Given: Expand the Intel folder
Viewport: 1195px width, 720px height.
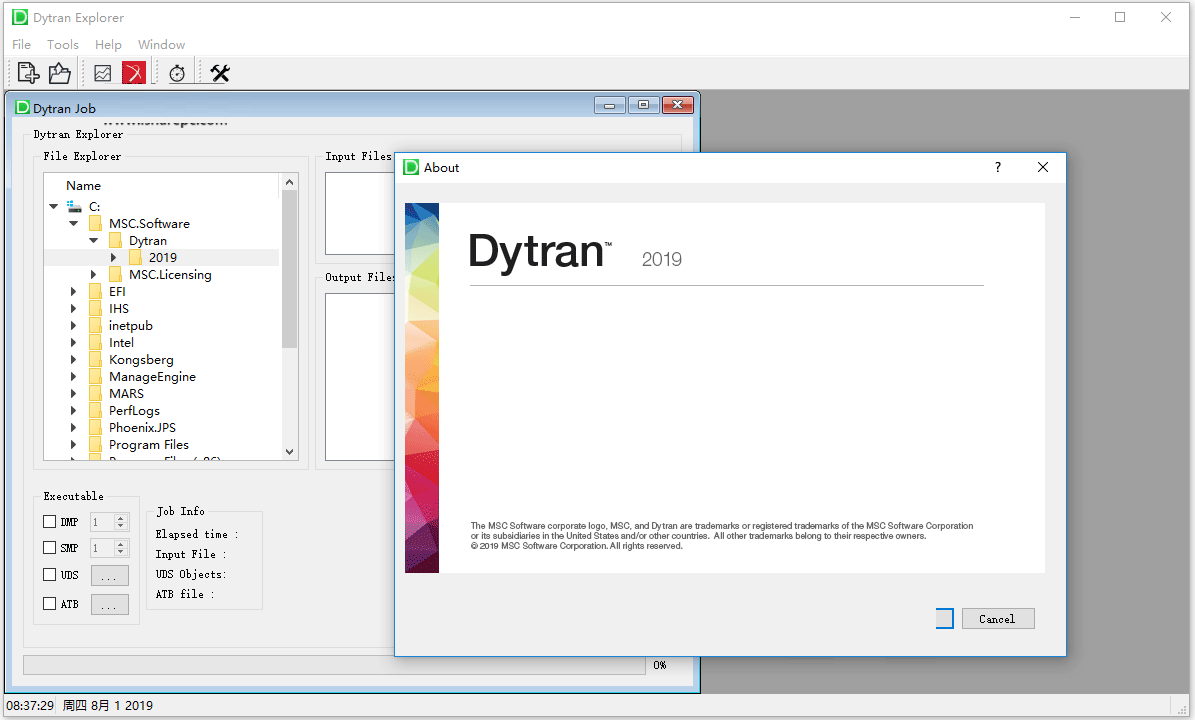Looking at the screenshot, I should point(73,342).
